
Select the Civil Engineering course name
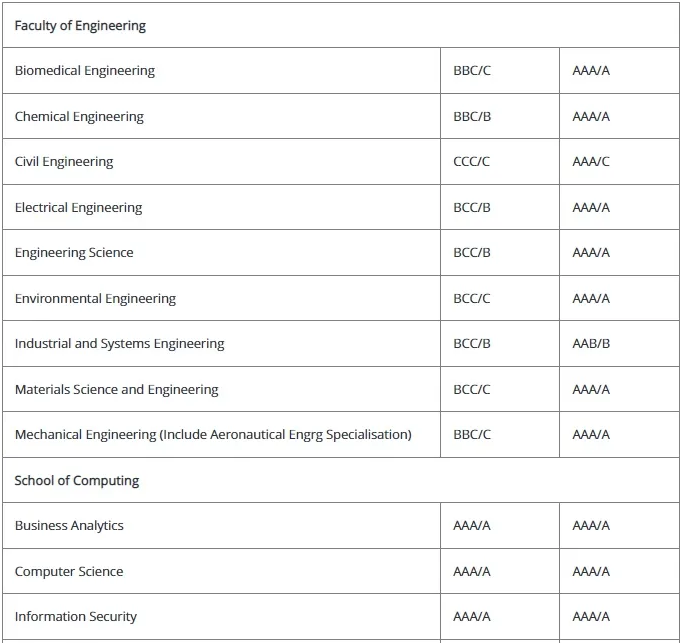pos(64,161)
